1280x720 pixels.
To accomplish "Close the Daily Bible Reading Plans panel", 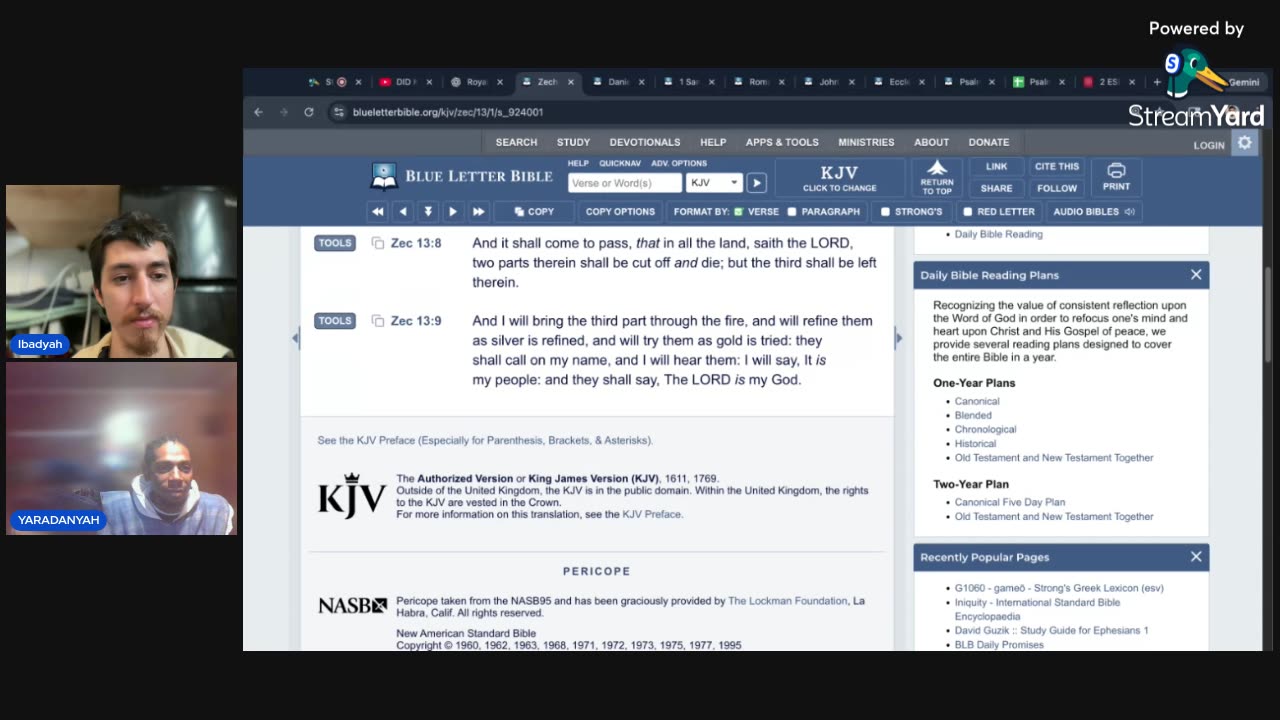I will (1196, 275).
